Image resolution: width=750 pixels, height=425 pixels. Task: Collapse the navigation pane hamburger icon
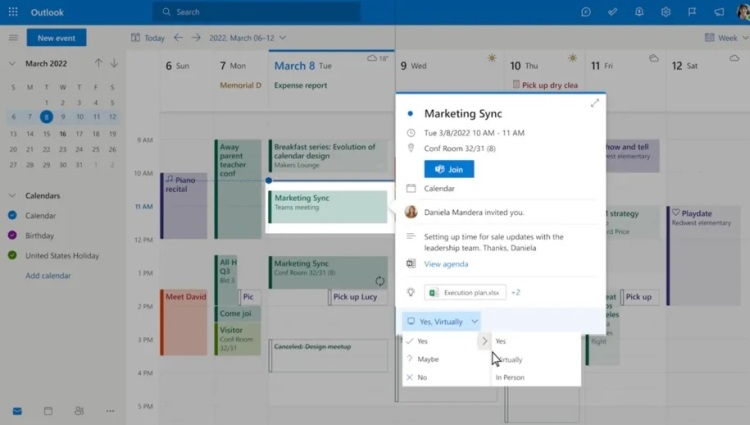click(x=13, y=38)
